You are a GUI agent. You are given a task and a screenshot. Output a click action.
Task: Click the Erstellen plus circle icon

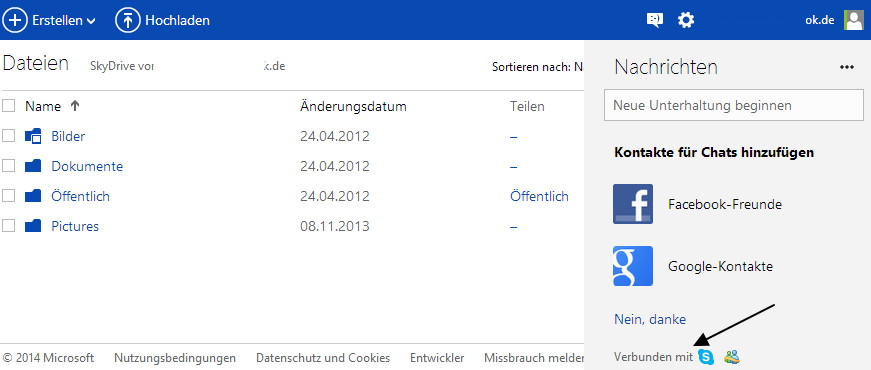(16, 21)
